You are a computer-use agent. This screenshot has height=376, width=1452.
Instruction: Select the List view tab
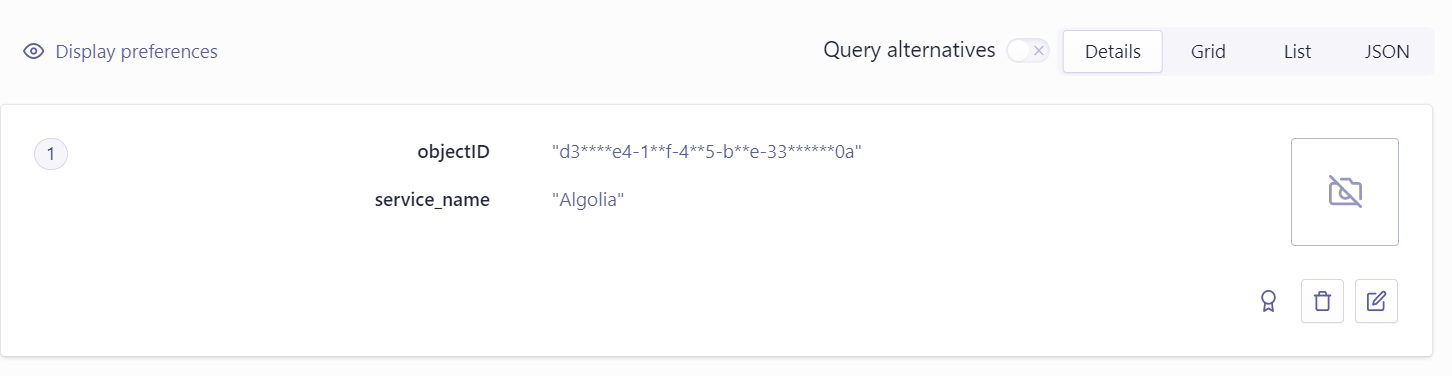1297,52
